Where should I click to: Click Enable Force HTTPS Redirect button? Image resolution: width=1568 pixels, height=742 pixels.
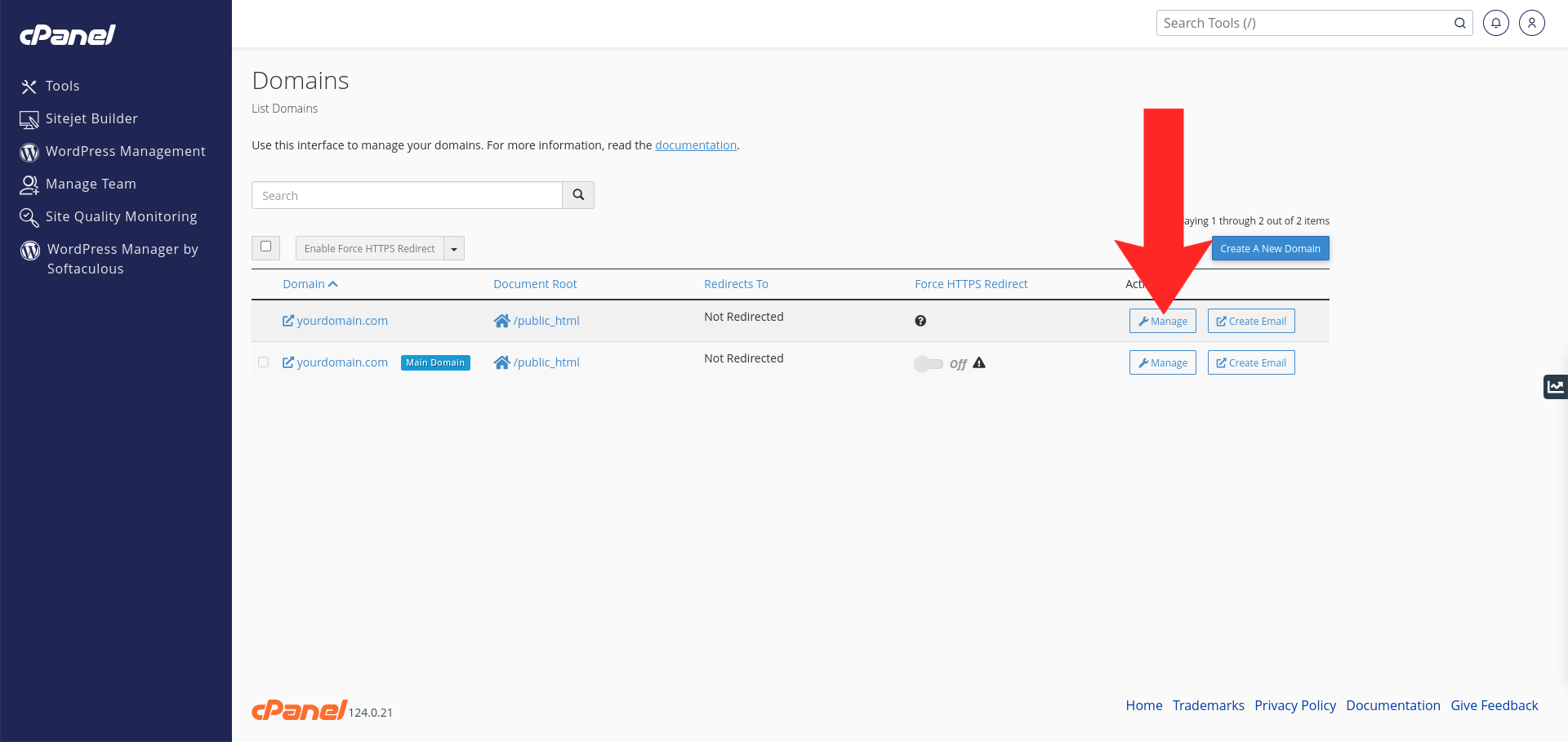point(369,248)
